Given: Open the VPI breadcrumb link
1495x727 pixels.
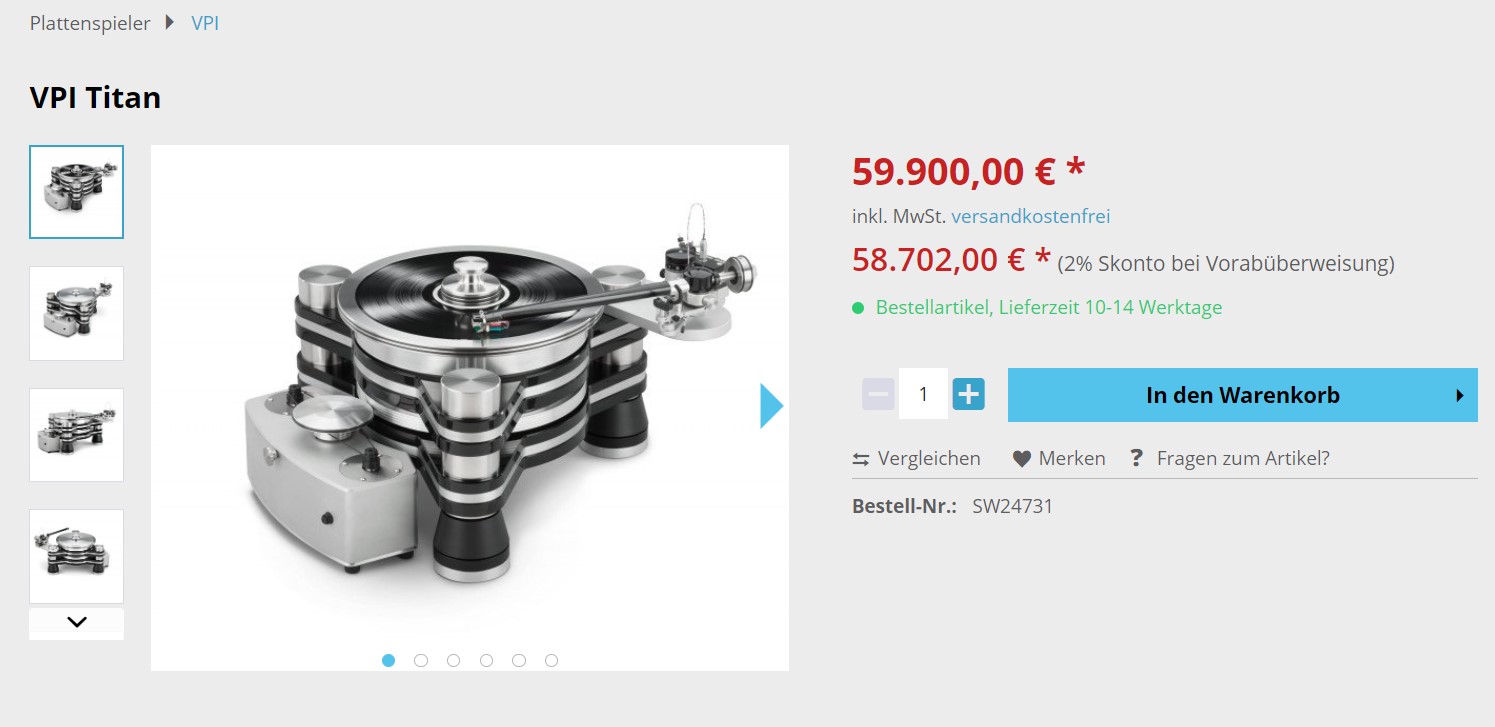Looking at the screenshot, I should (x=205, y=23).
